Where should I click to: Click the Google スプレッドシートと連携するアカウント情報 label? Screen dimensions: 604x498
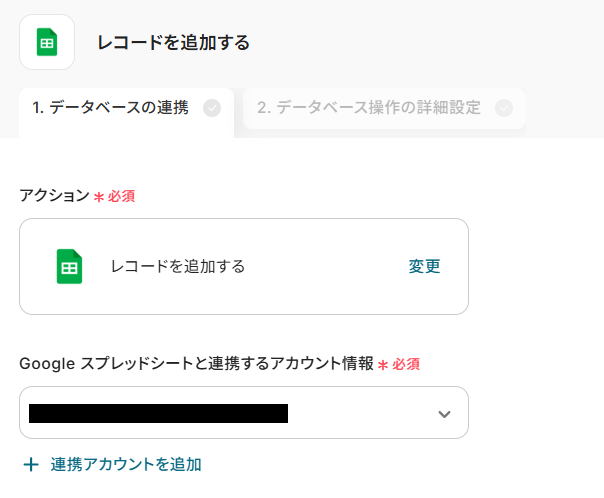pyautogui.click(x=196, y=364)
